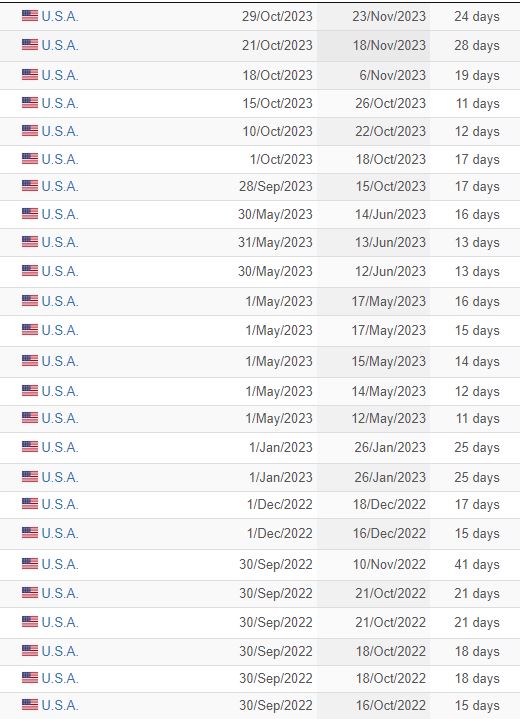Click the U.S.A. link received 16/Dec/2022
This screenshot has height=719, width=520.
point(60,534)
